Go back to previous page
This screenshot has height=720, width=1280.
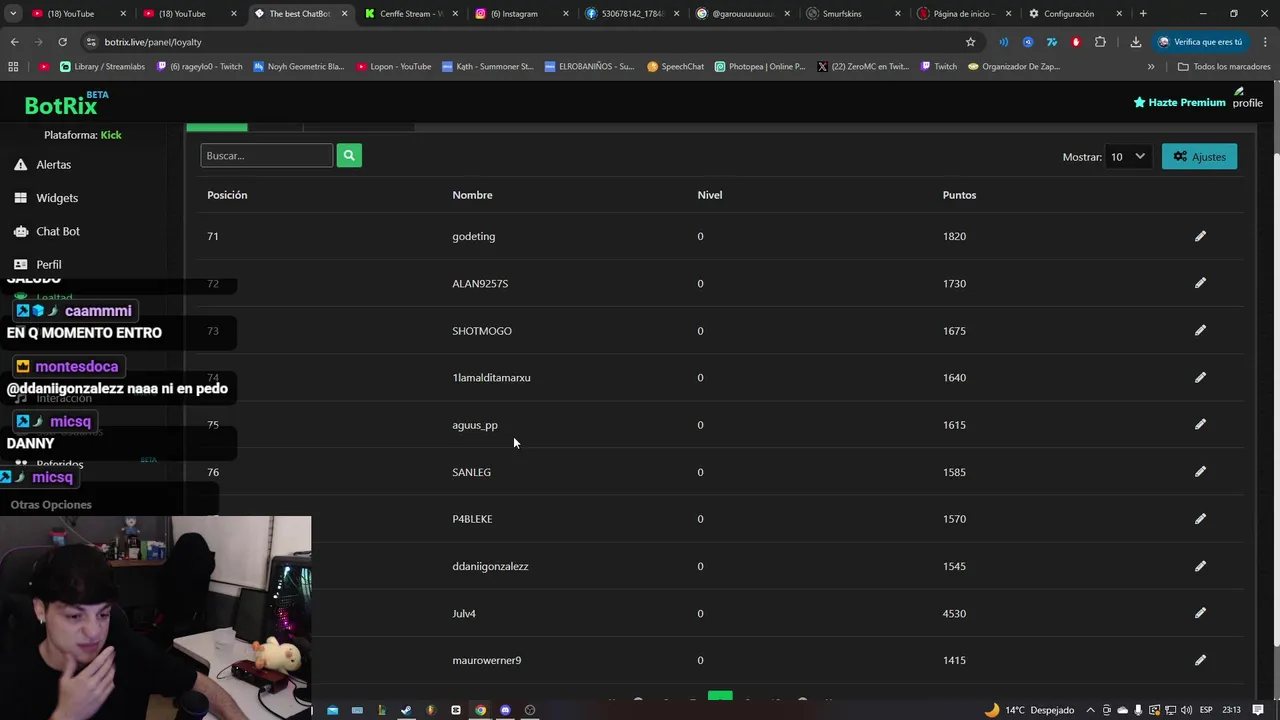tap(14, 42)
